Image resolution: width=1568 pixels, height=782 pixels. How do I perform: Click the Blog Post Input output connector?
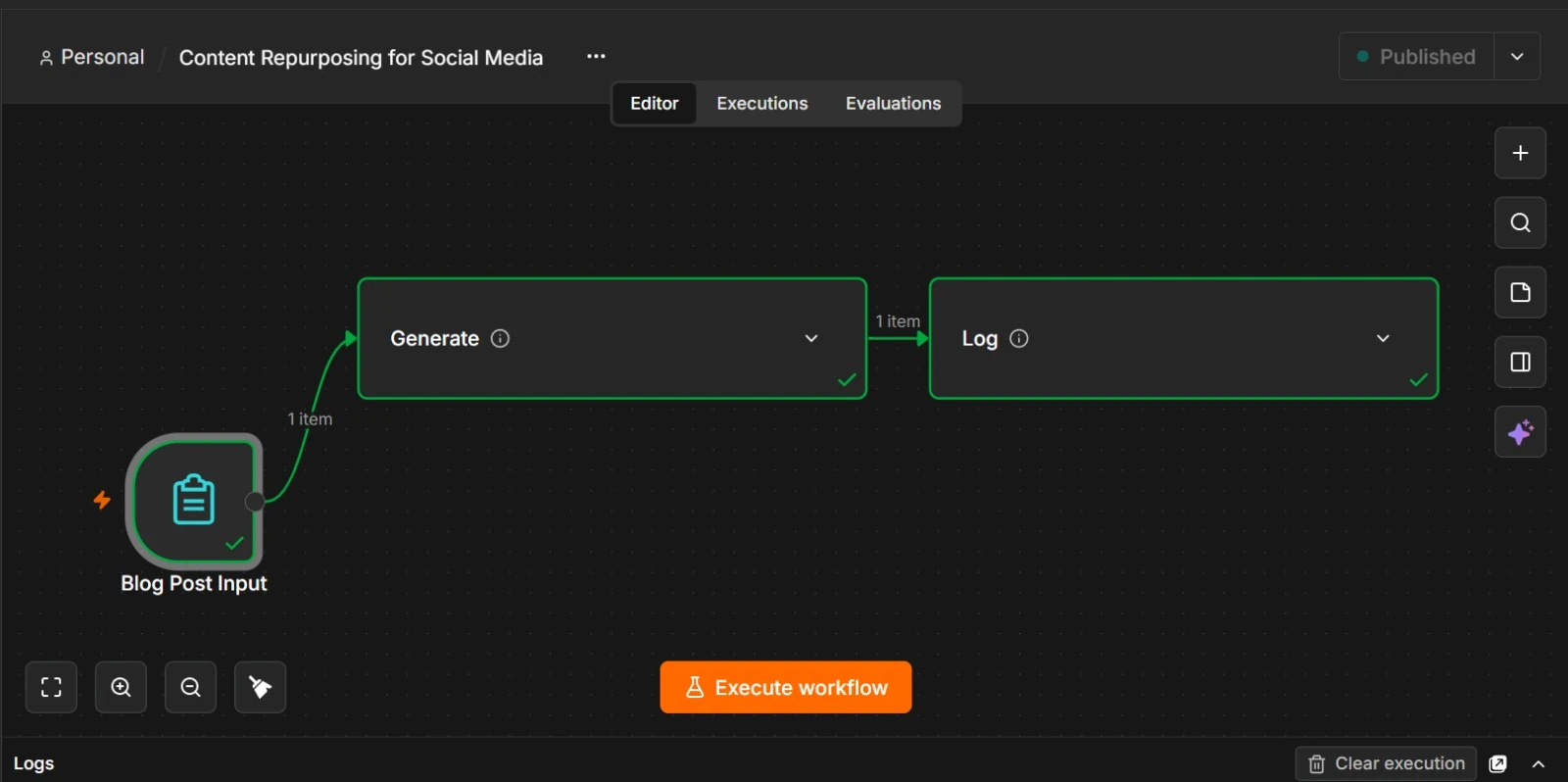(x=255, y=502)
